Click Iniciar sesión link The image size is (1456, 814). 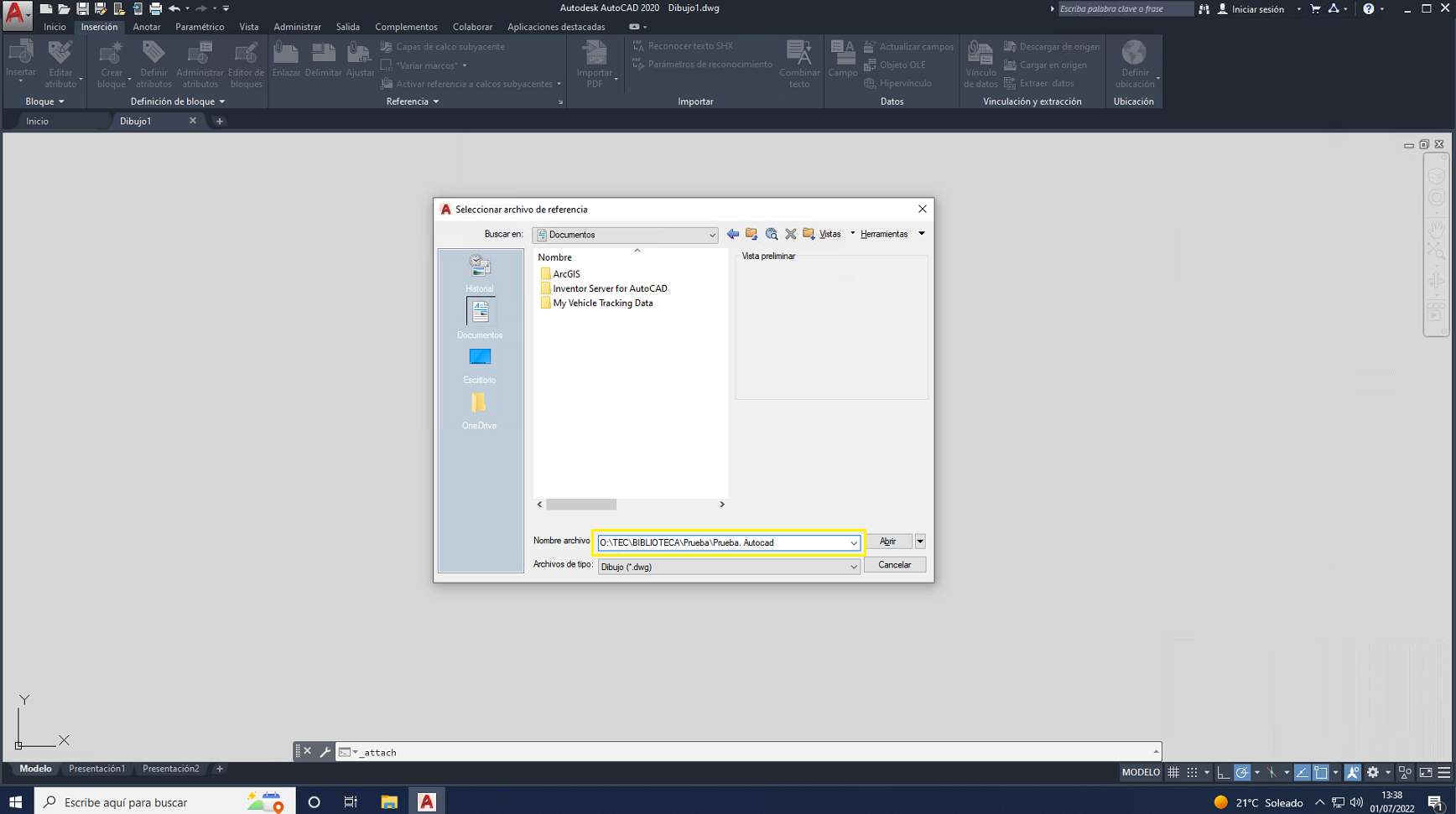[x=1257, y=9]
